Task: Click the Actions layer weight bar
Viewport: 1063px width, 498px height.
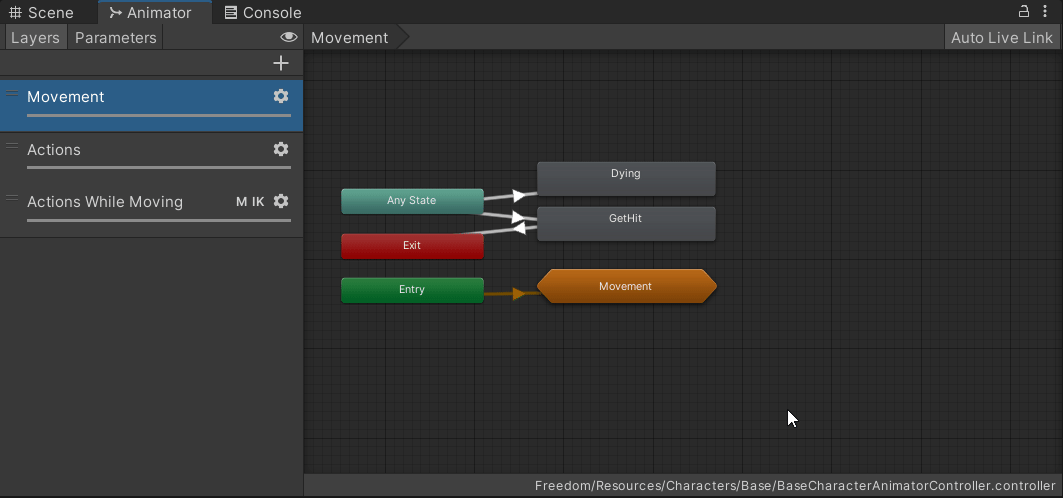Action: click(x=159, y=167)
